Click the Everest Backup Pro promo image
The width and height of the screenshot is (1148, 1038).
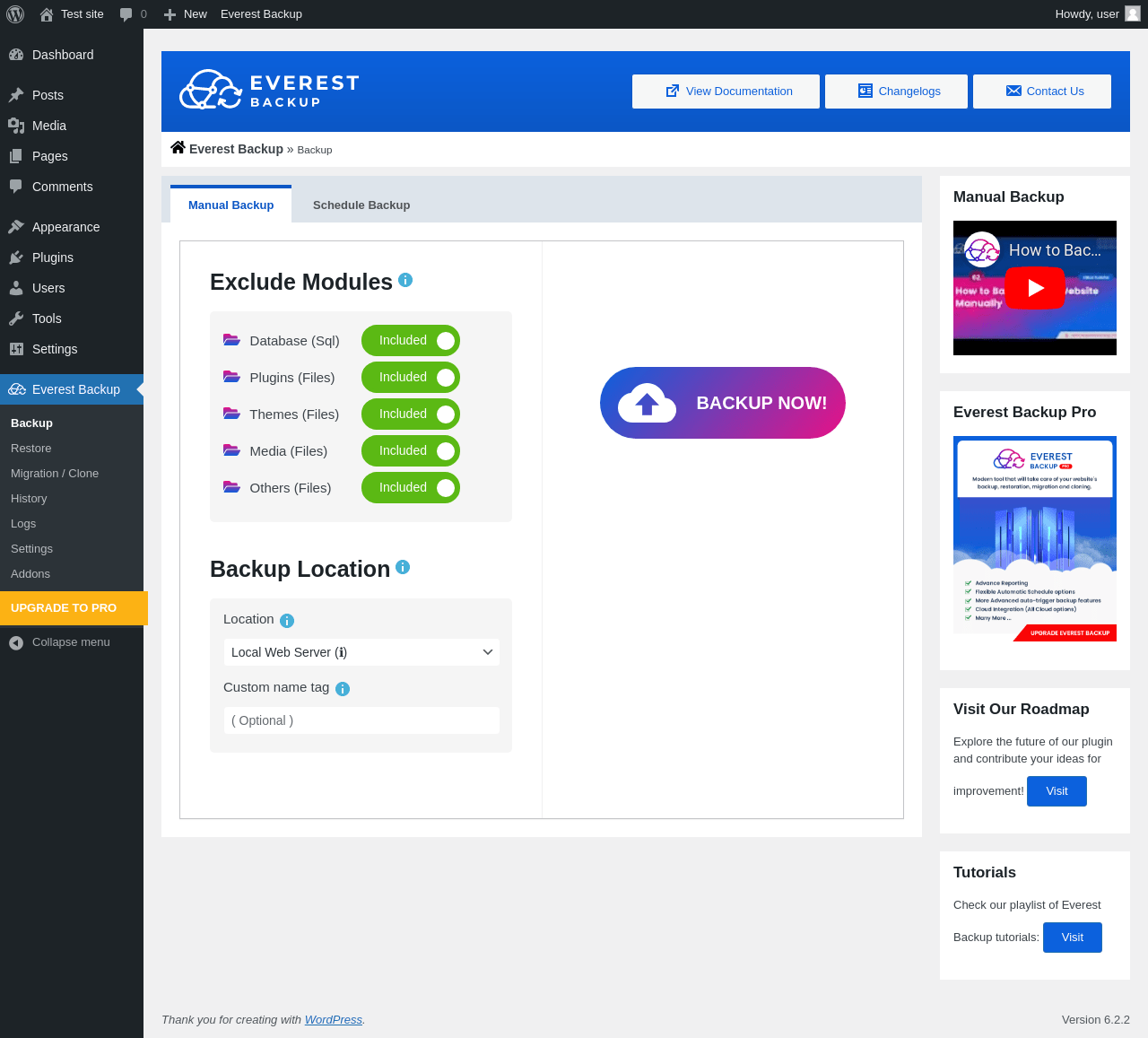[1035, 538]
